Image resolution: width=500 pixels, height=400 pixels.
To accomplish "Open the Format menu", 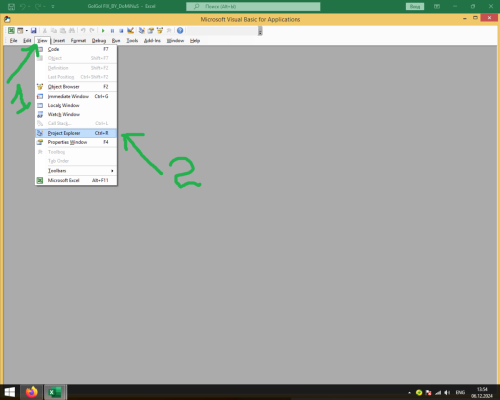I will pyautogui.click(x=78, y=41).
